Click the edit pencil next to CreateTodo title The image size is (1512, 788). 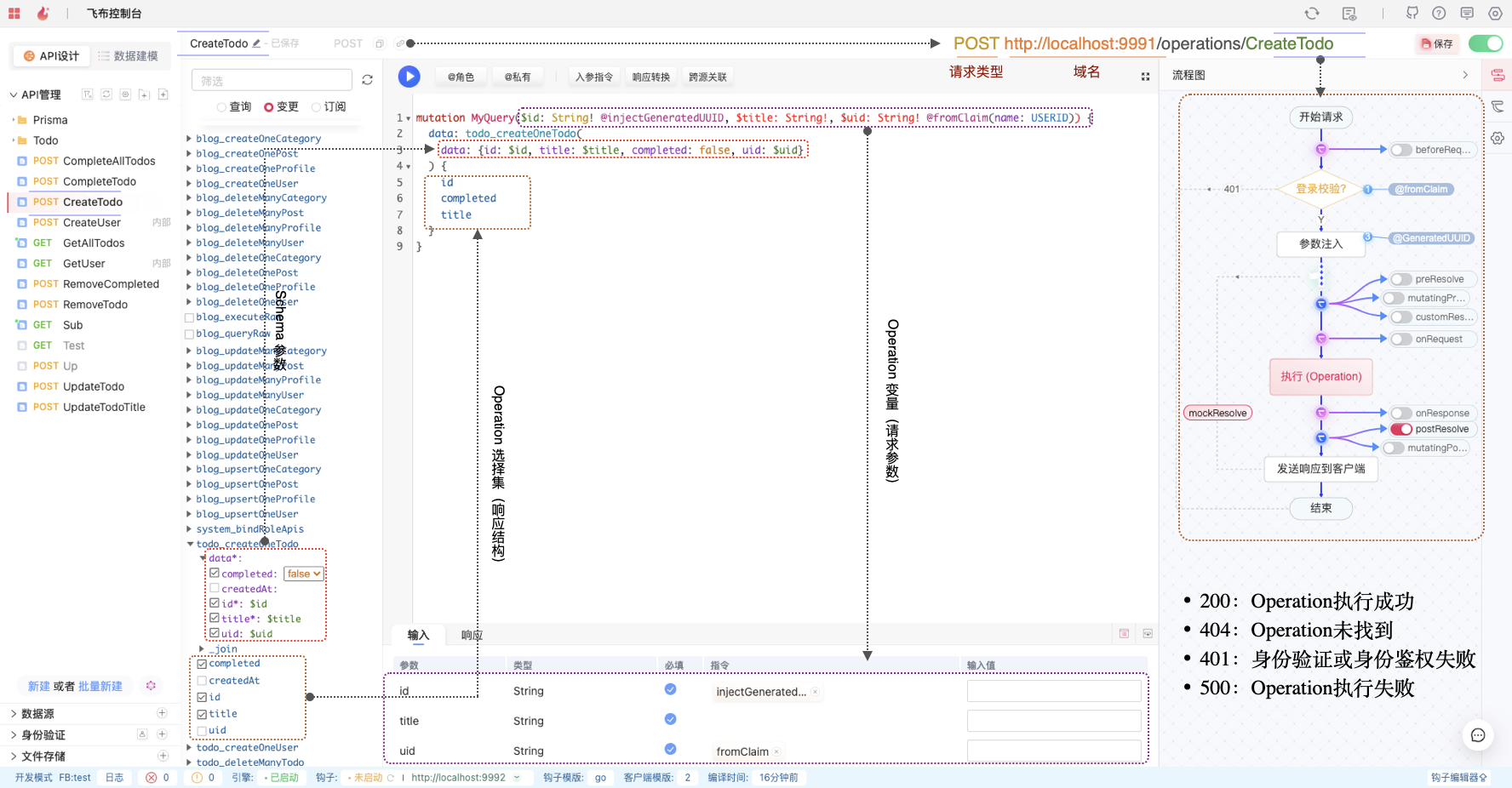coord(256,43)
